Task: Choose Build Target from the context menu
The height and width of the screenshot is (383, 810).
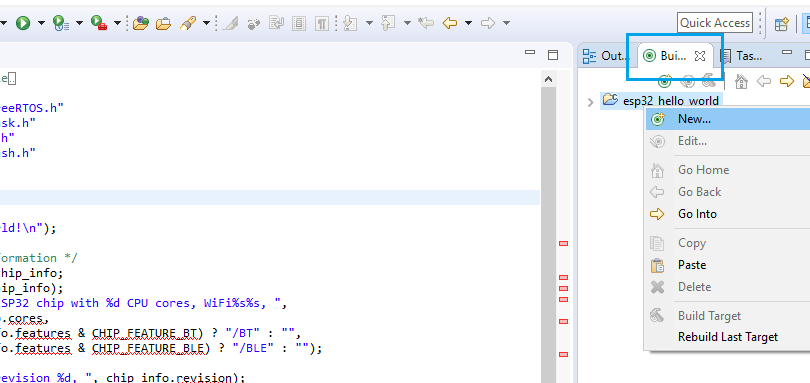Action: coord(727,316)
